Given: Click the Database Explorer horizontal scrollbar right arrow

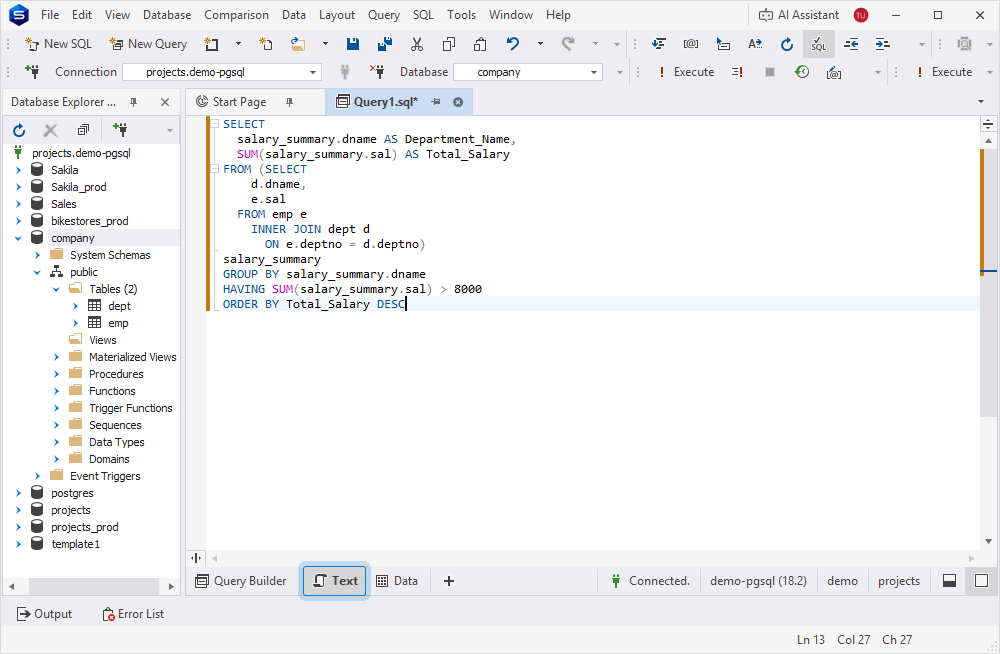Looking at the screenshot, I should 171,586.
